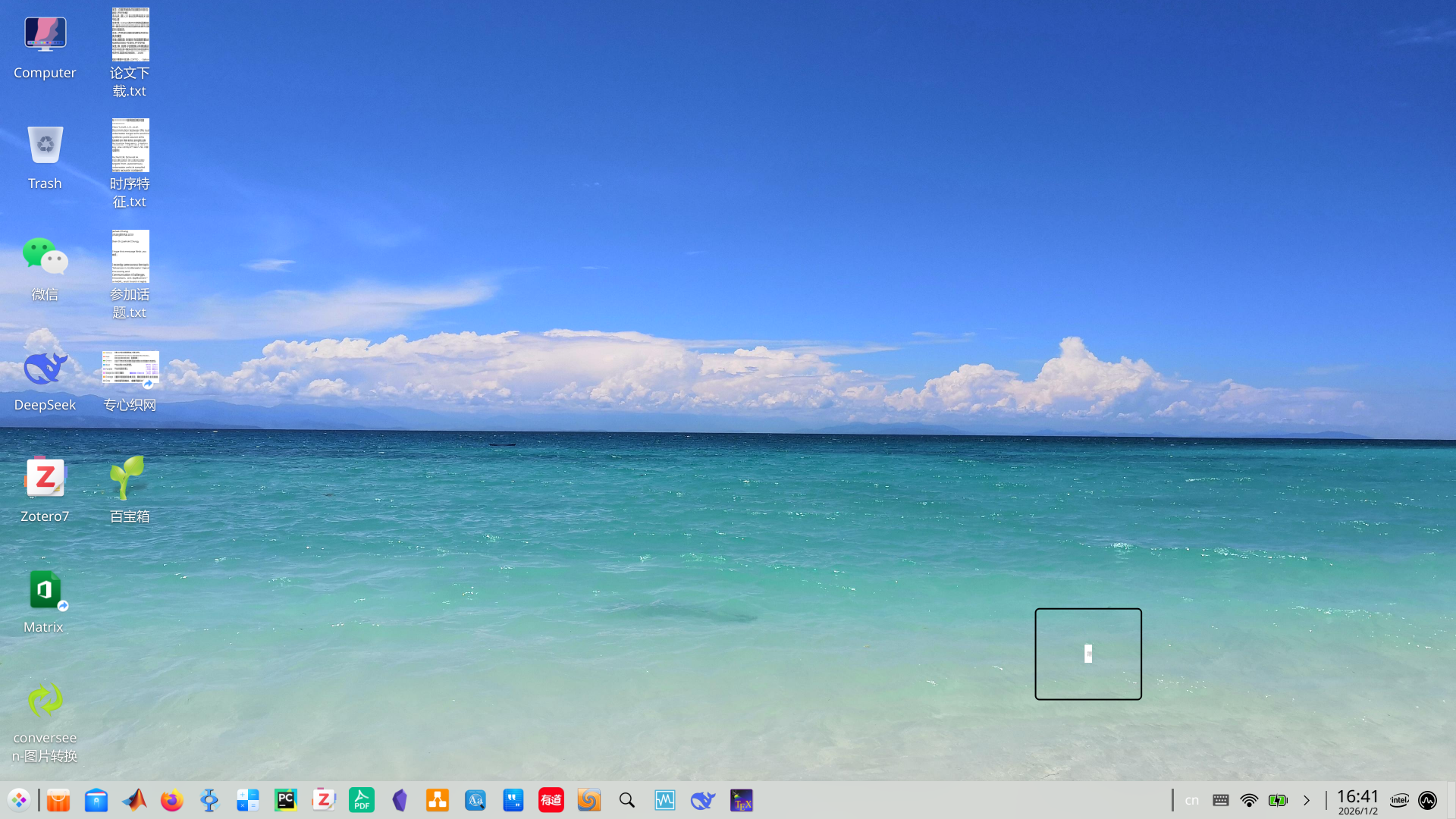Screen dimensions: 1456x819
Task: Toggle the on-screen keyboard tray icon
Action: click(x=1221, y=800)
